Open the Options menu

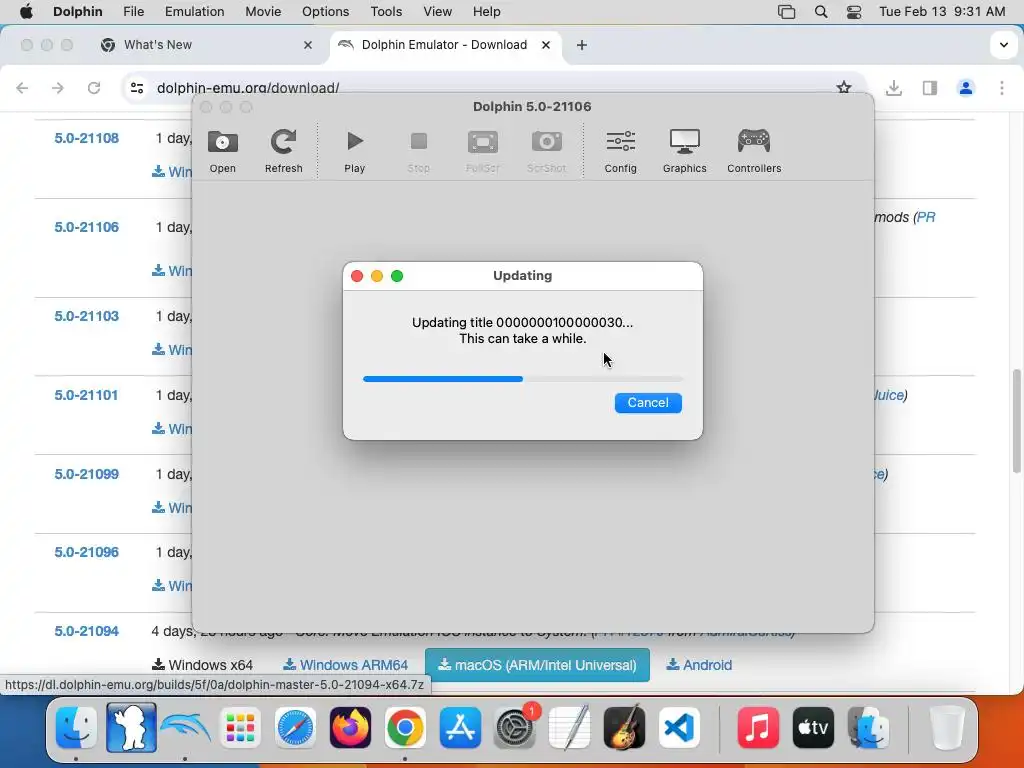(325, 12)
